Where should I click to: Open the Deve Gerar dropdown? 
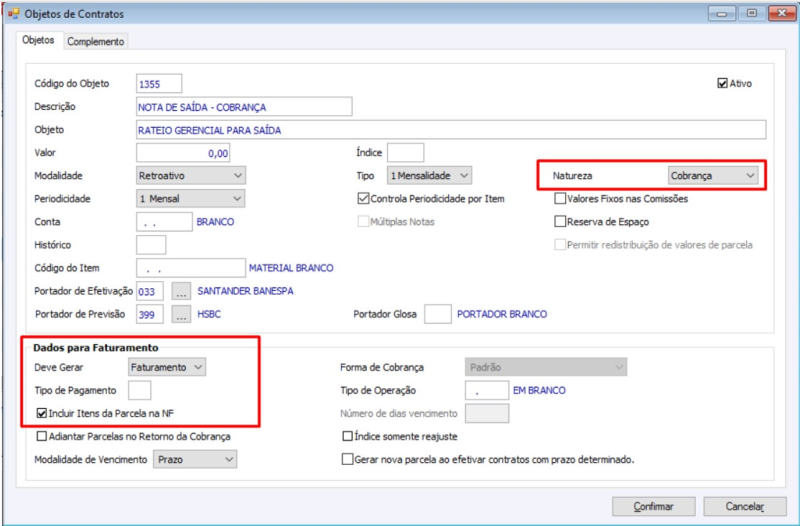coord(167,367)
